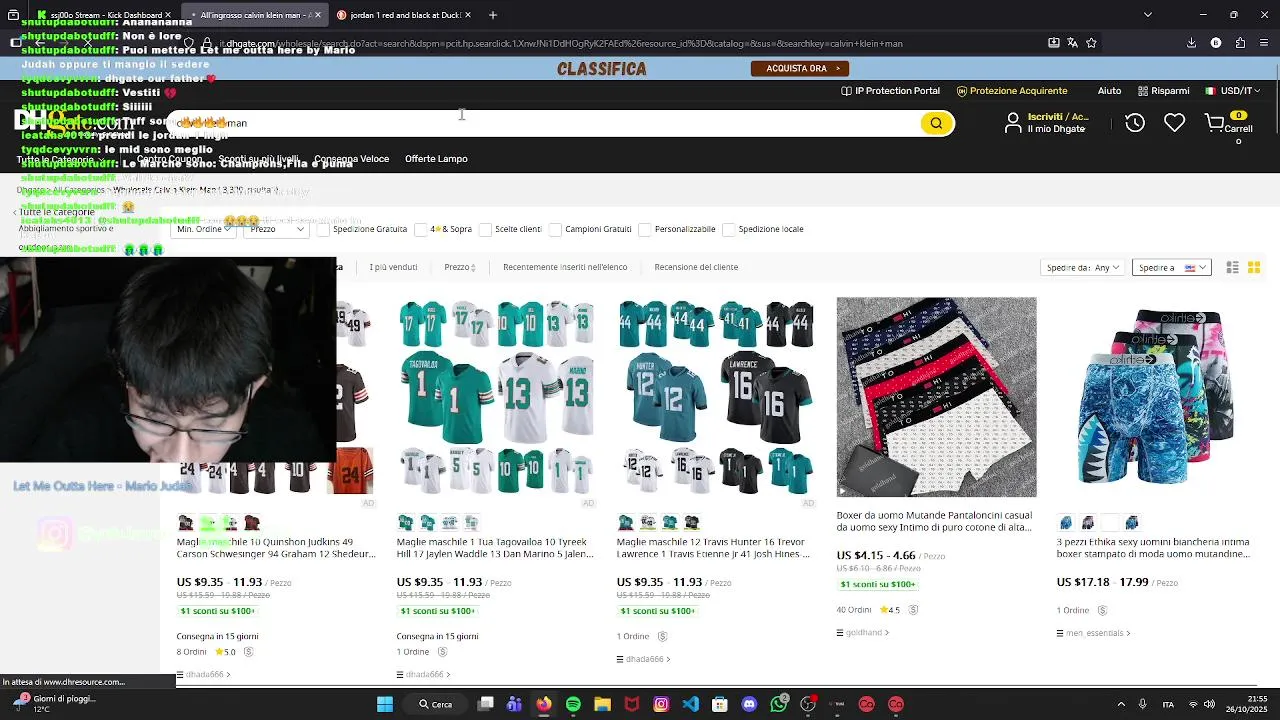This screenshot has width=1280, height=720.
Task: Sort by I più venduti
Action: pyautogui.click(x=393, y=267)
